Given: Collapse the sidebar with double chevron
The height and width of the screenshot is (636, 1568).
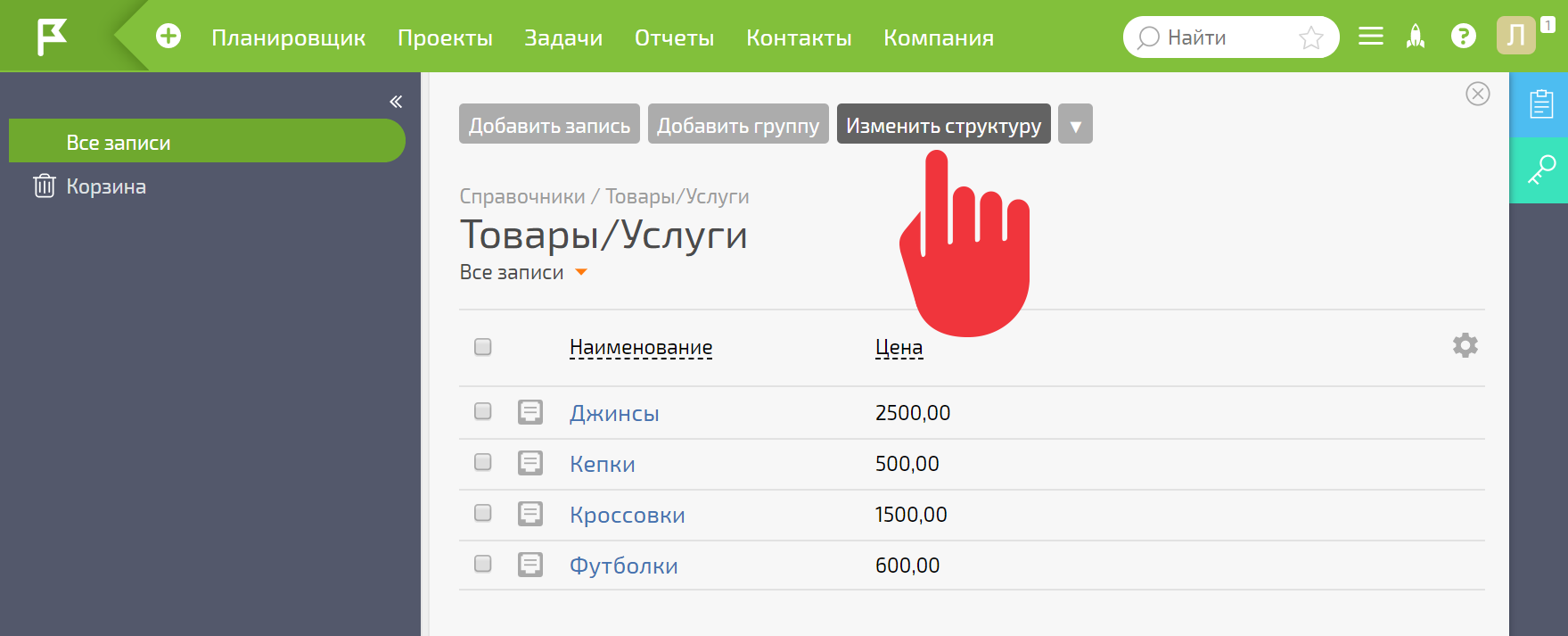Looking at the screenshot, I should pos(396,102).
